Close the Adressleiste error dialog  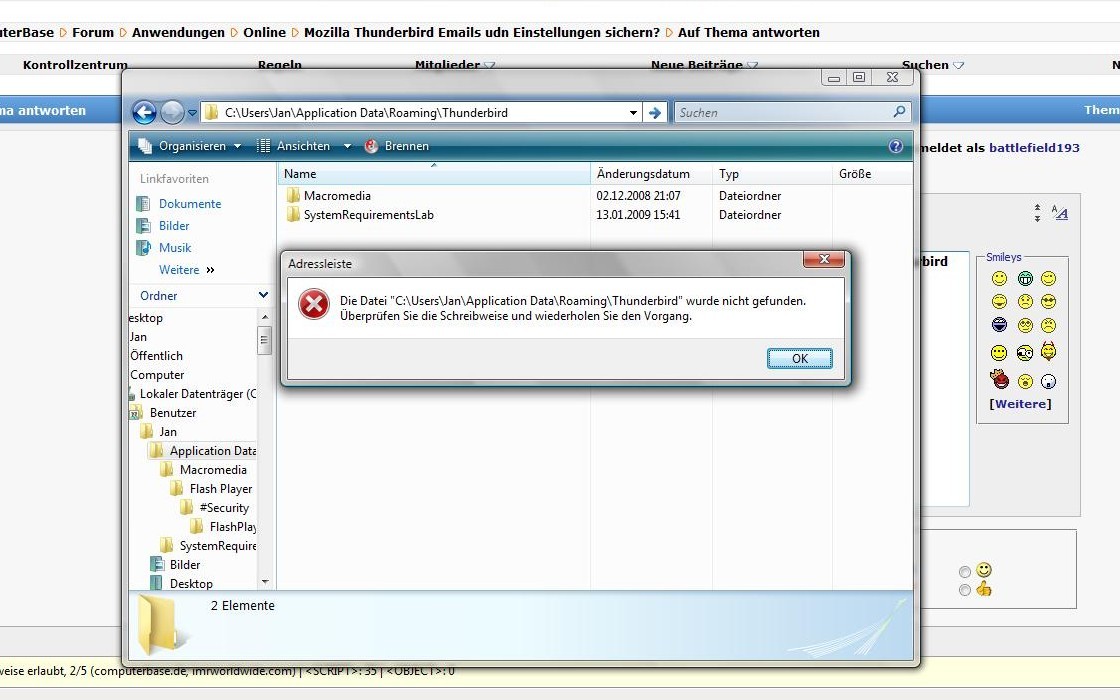point(824,259)
